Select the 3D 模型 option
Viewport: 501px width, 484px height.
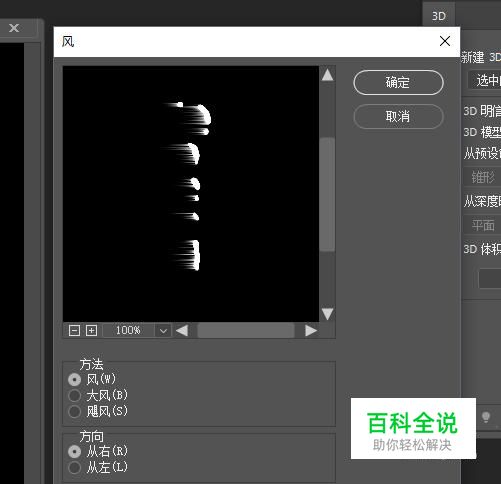coord(482,132)
